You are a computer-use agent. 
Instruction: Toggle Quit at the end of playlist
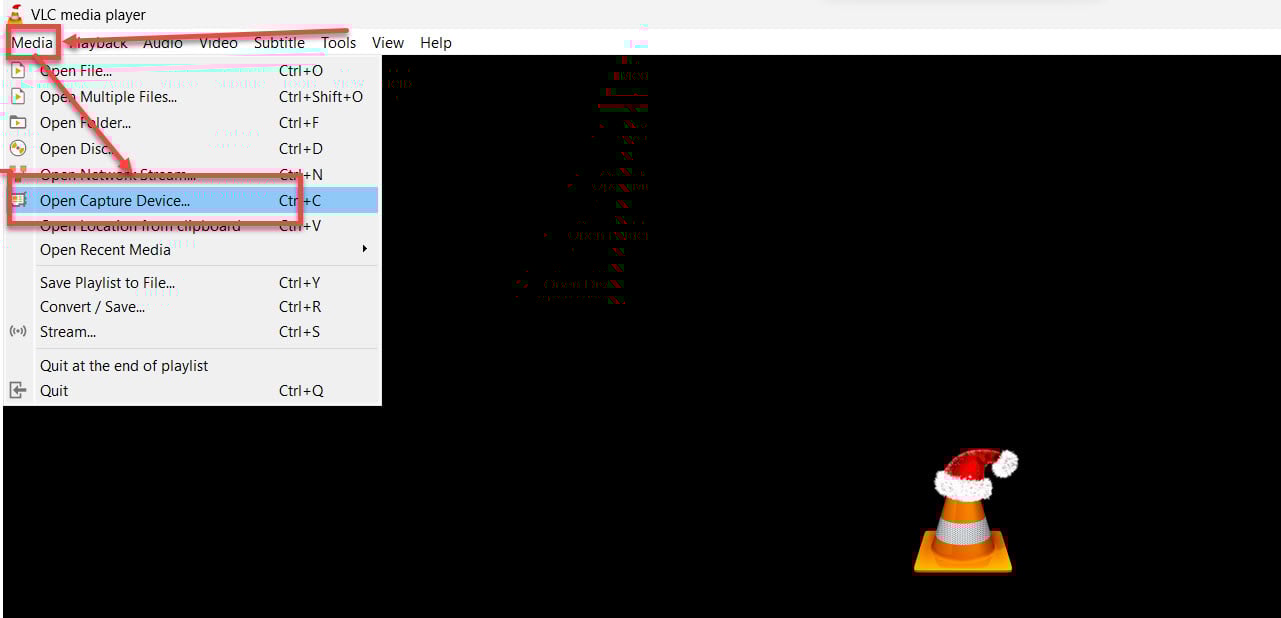[x=192, y=366]
